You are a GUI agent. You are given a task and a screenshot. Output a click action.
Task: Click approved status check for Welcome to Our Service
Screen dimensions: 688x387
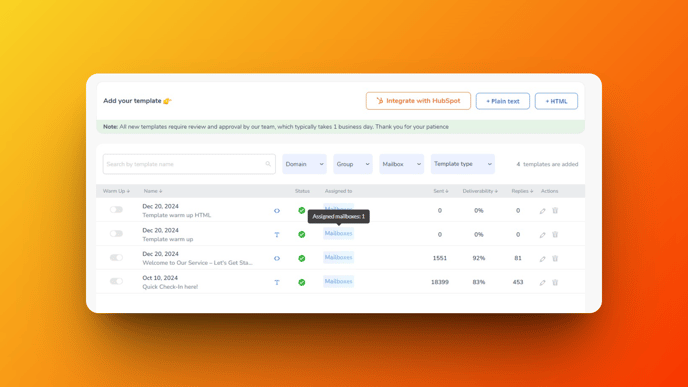point(301,258)
